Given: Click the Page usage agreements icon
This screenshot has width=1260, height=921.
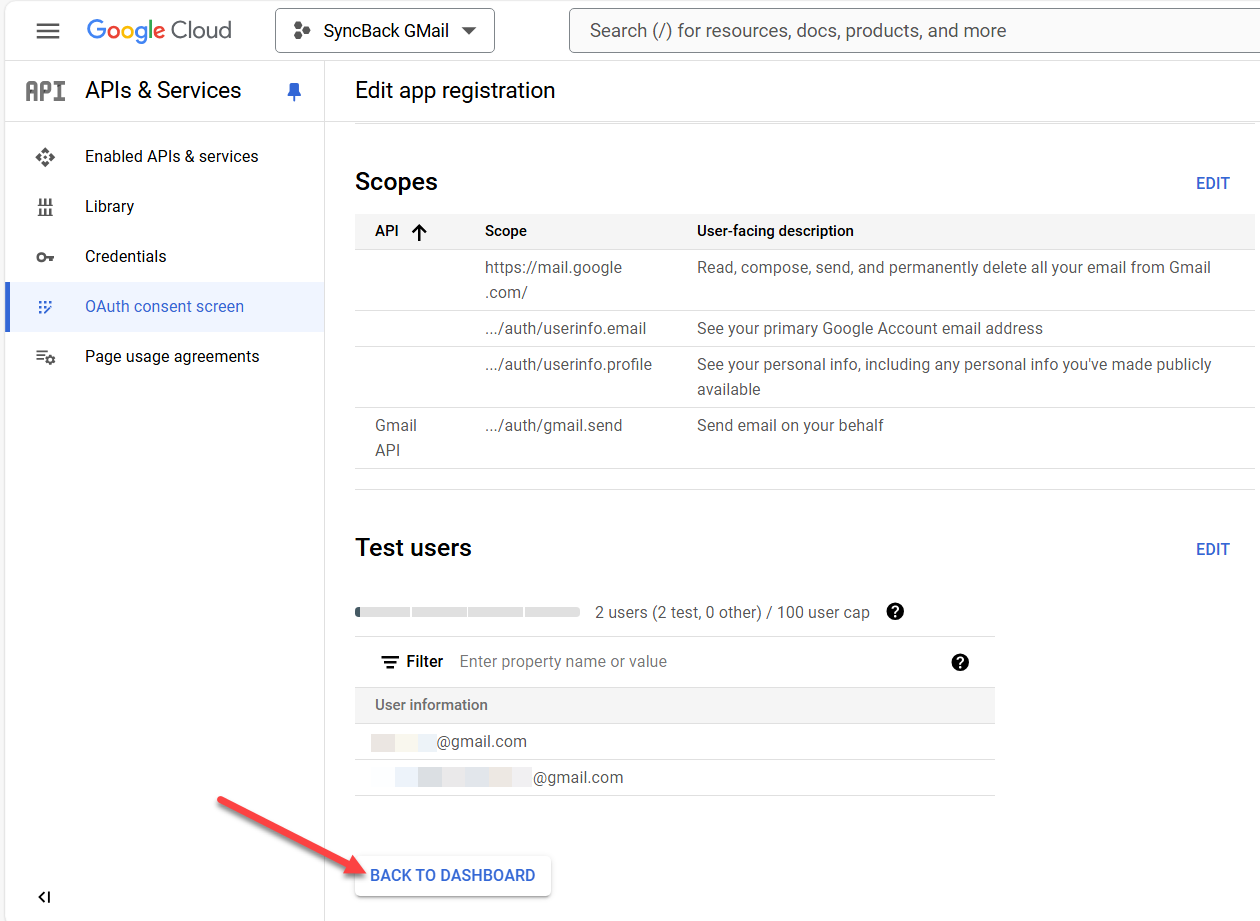Looking at the screenshot, I should (45, 357).
